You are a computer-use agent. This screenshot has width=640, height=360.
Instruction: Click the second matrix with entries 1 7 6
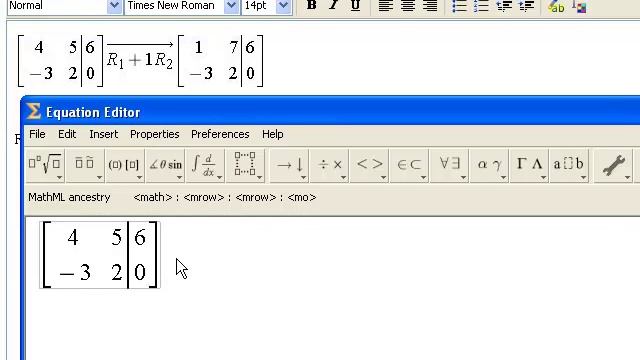point(221,61)
